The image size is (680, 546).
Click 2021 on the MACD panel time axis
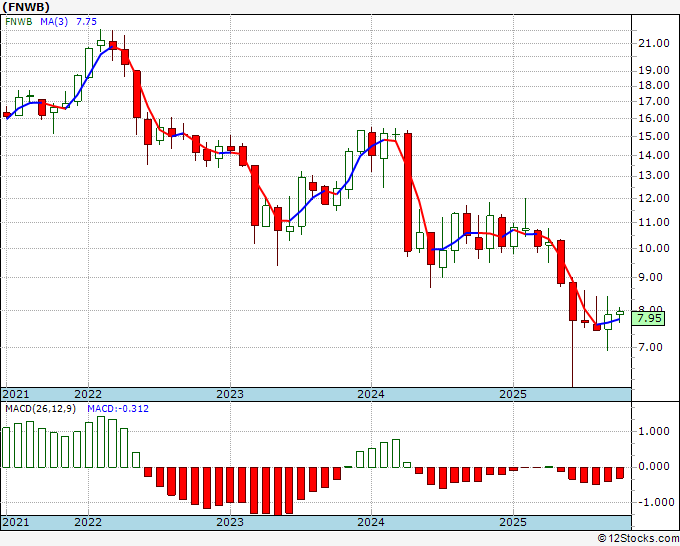[16, 522]
